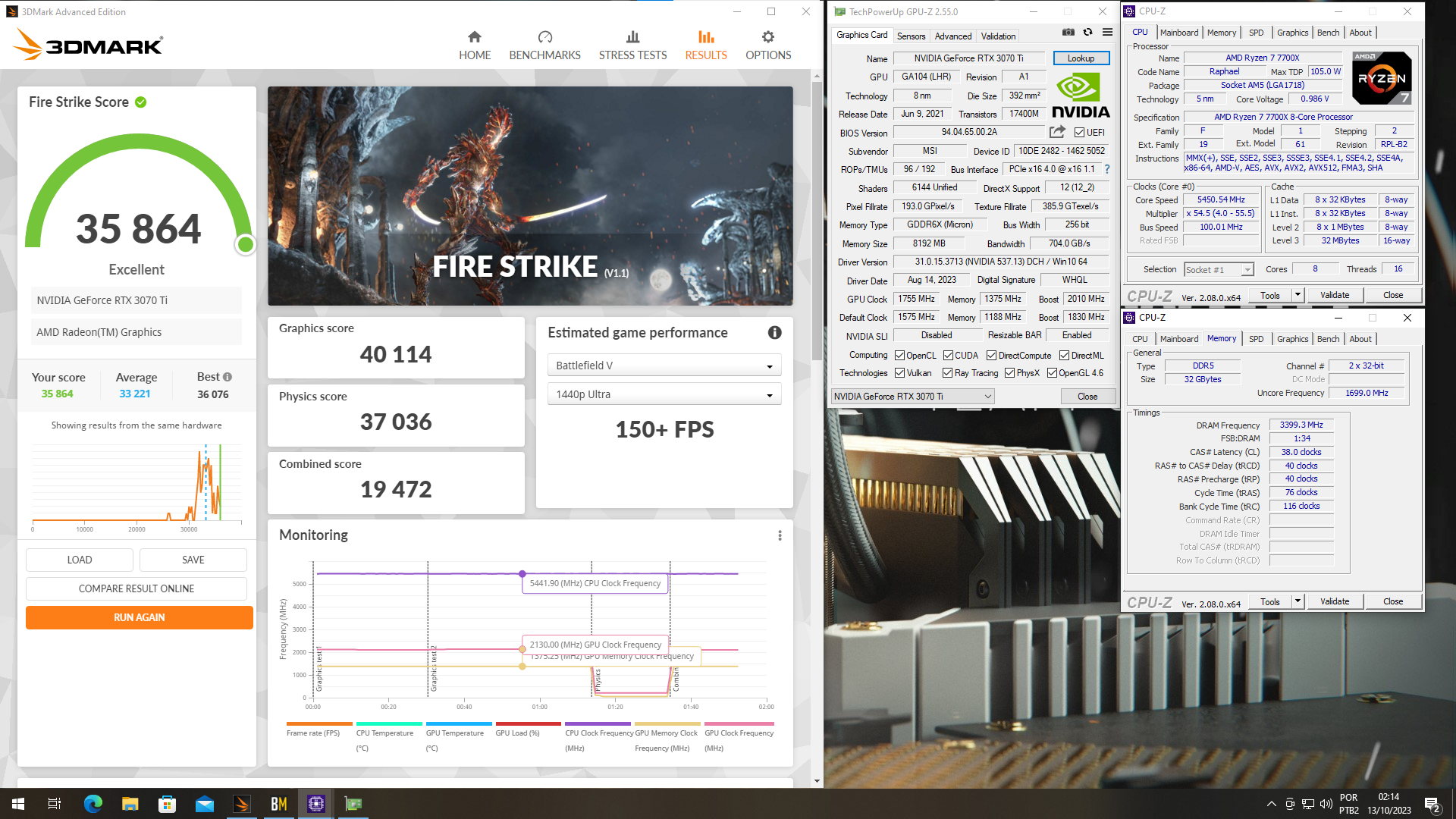Open the RESULTS section
The height and width of the screenshot is (819, 1456).
click(x=706, y=45)
